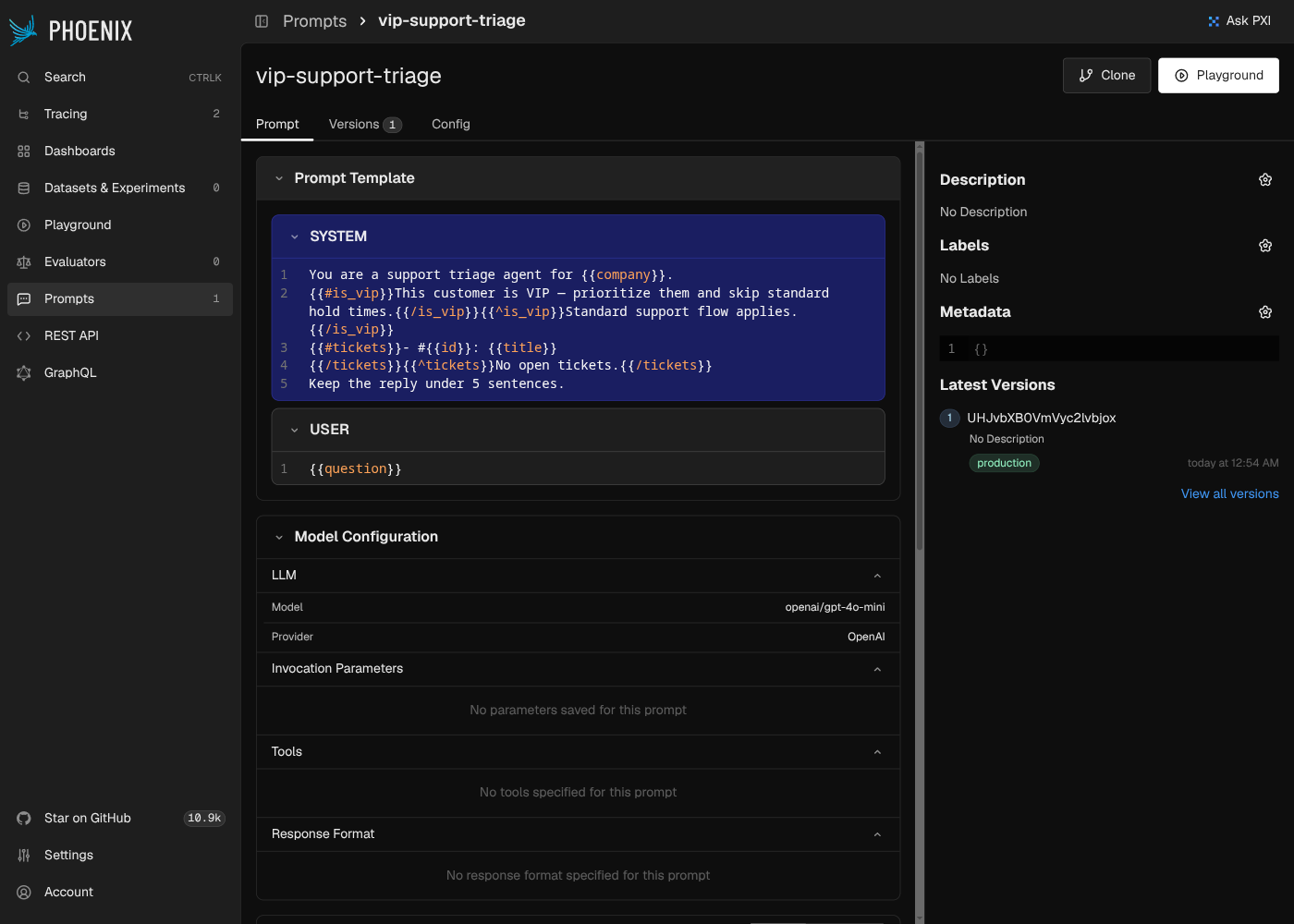1294x924 pixels.
Task: Click the Prompts message icon in sidebar
Action: (24, 299)
